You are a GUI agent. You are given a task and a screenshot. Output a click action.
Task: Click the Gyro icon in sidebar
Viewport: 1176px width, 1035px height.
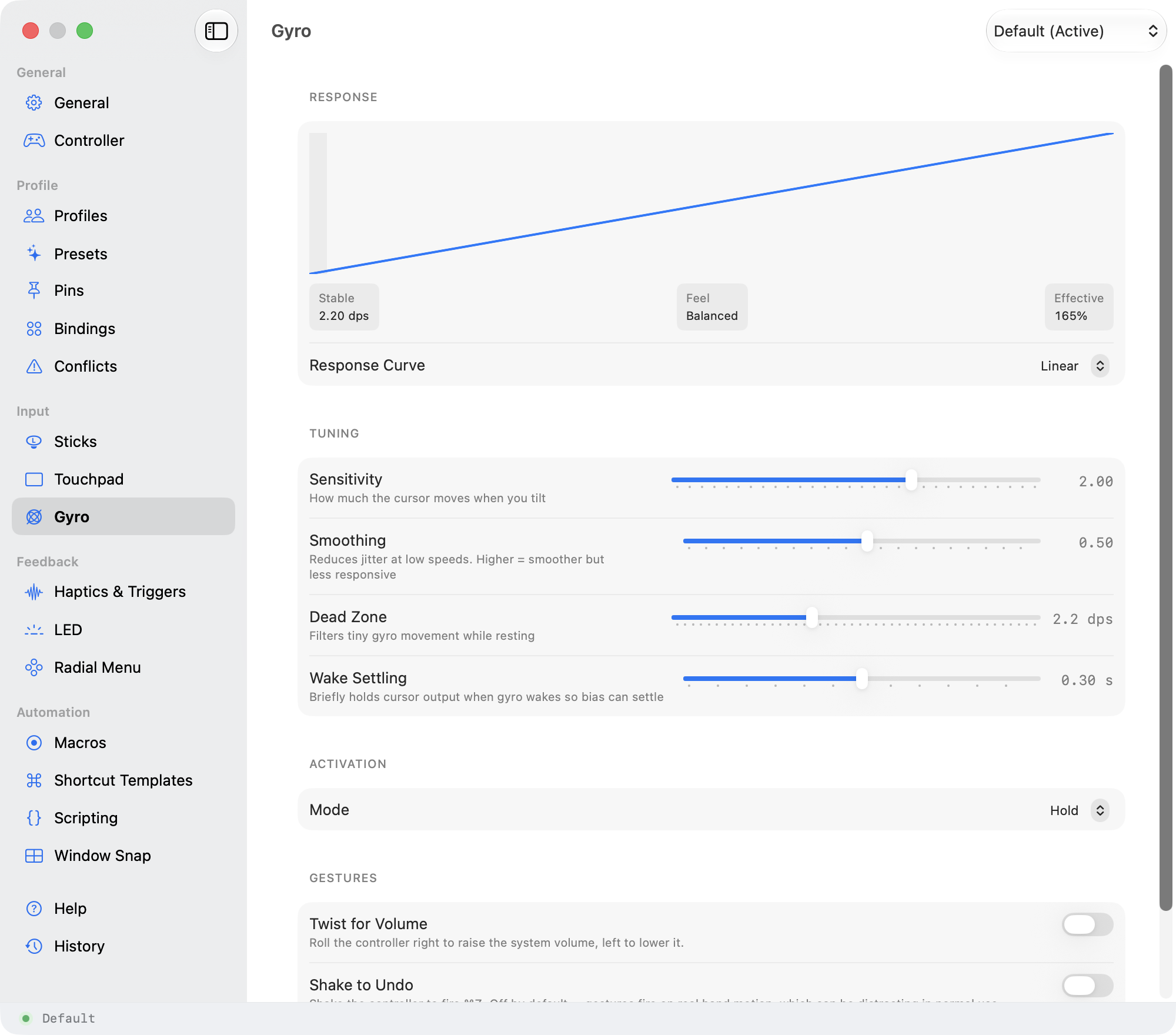pos(34,517)
